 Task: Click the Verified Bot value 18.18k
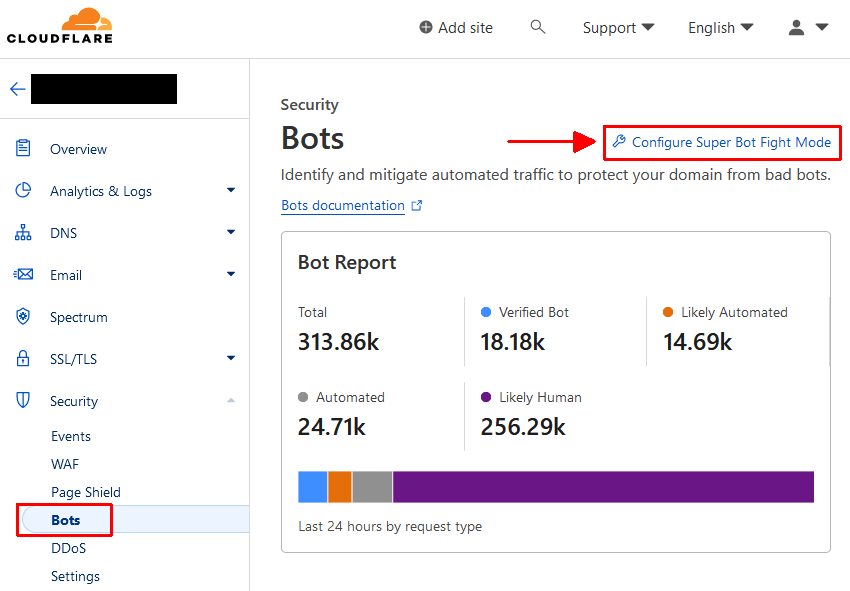pyautogui.click(x=512, y=342)
